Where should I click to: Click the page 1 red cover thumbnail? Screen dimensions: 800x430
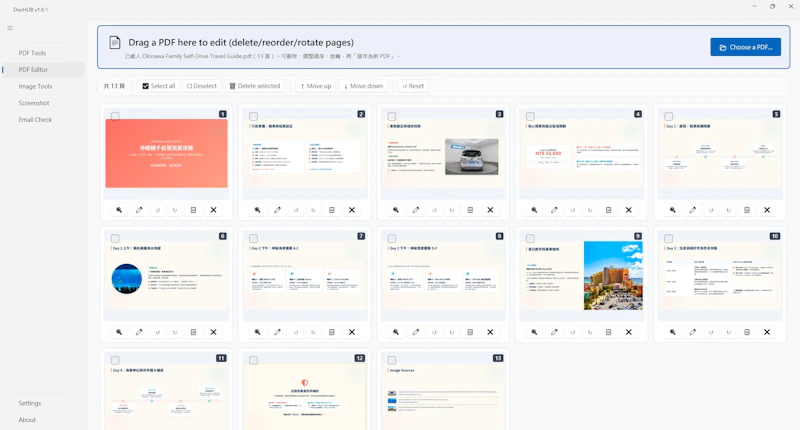tap(166, 154)
